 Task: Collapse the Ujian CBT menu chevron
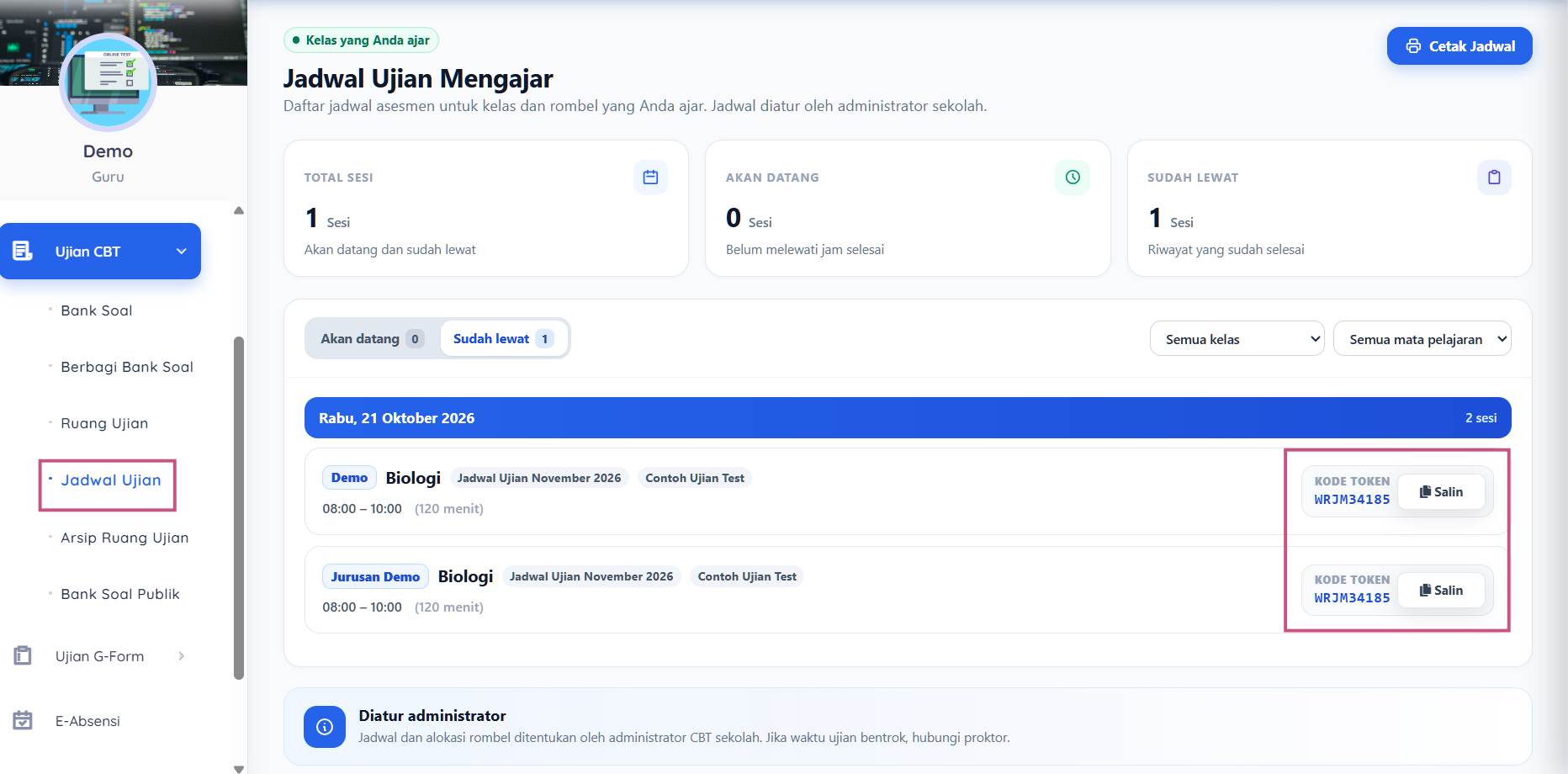pyautogui.click(x=181, y=252)
